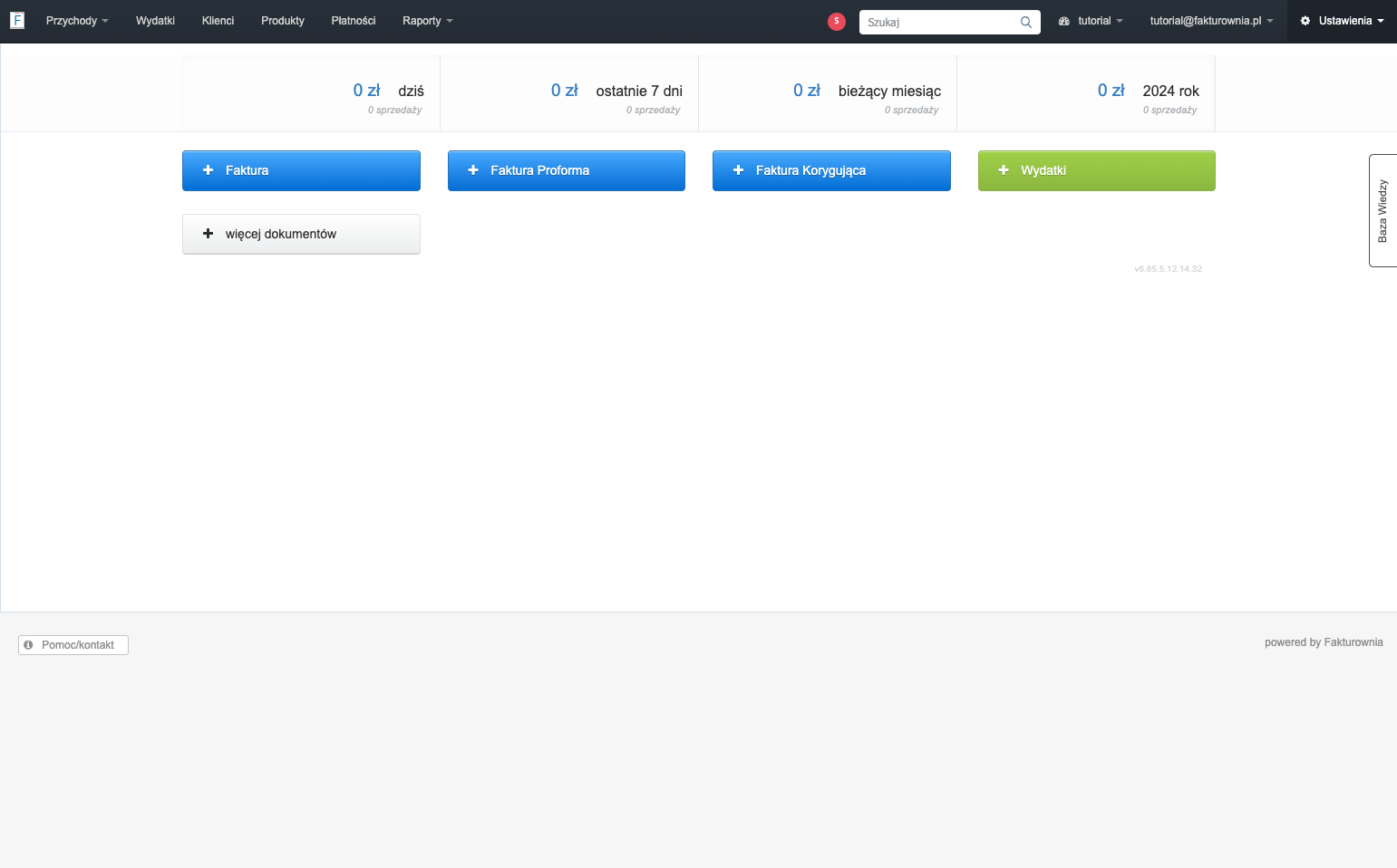Viewport: 1397px width, 868px height.
Task: Click the 2024 rok sales tile
Action: tap(1086, 94)
